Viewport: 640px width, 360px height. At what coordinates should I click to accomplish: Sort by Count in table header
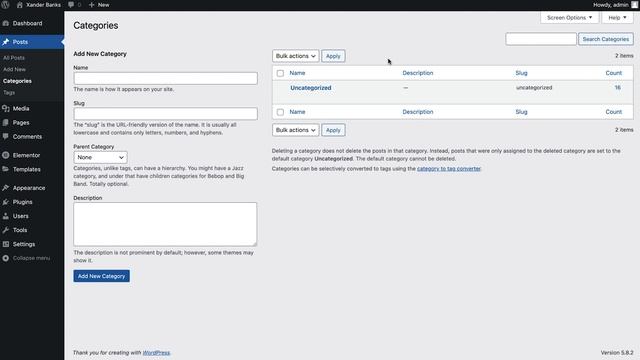click(613, 73)
